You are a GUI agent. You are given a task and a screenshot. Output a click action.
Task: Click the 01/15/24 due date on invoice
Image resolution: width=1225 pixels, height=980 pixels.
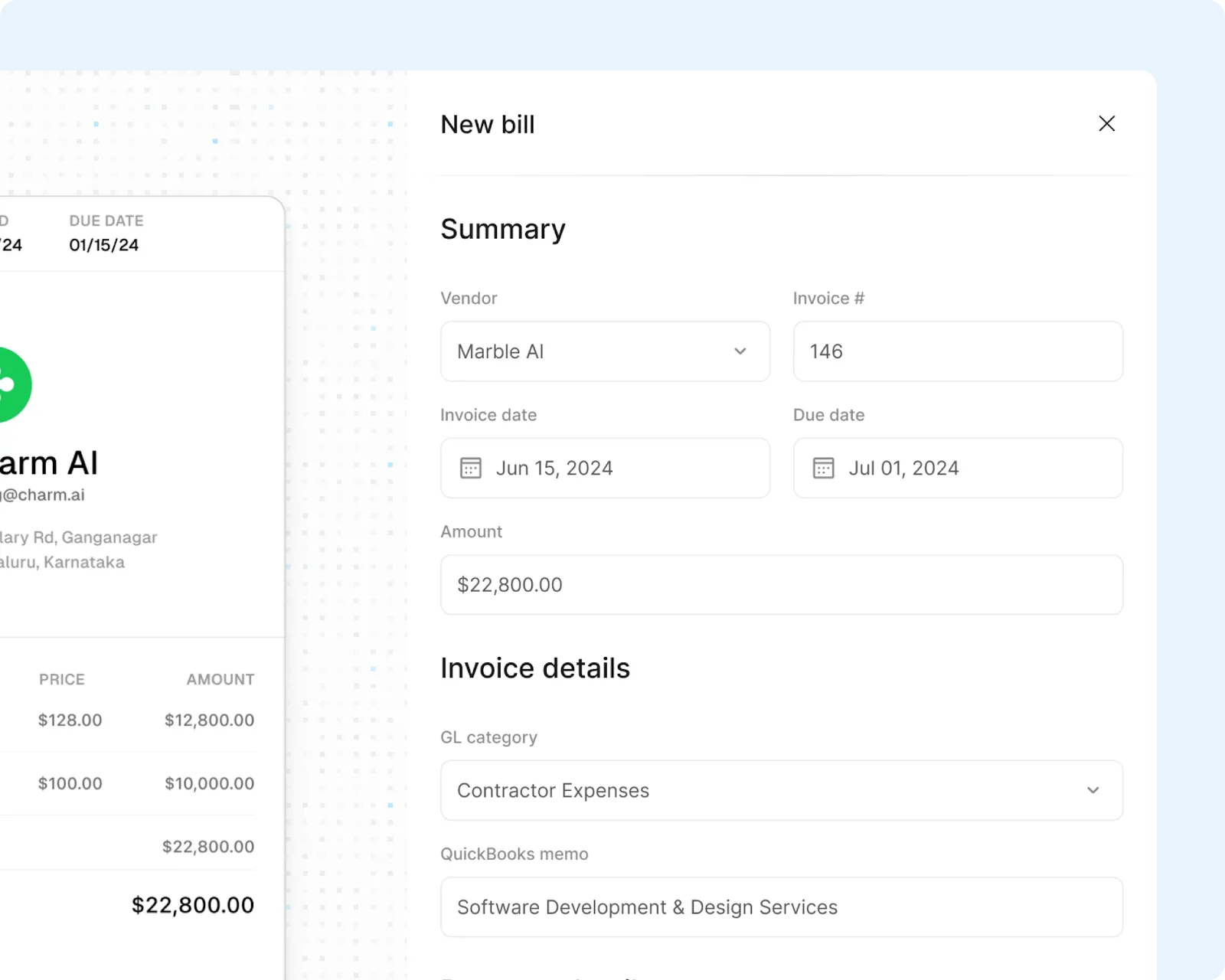point(104,245)
